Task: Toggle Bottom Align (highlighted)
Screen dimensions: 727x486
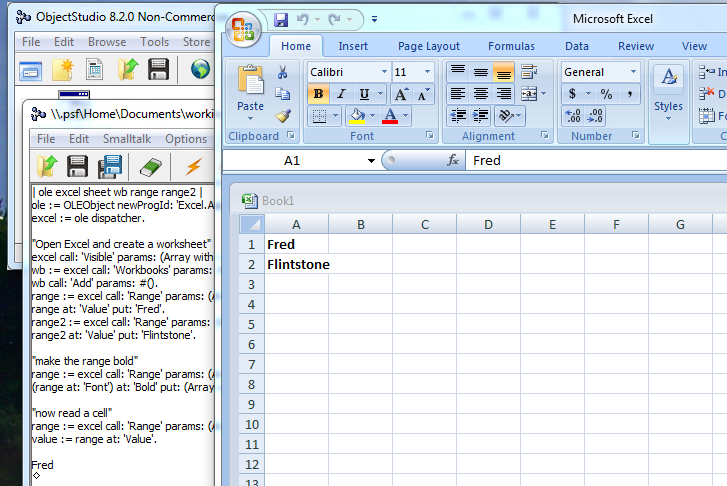Action: click(504, 71)
